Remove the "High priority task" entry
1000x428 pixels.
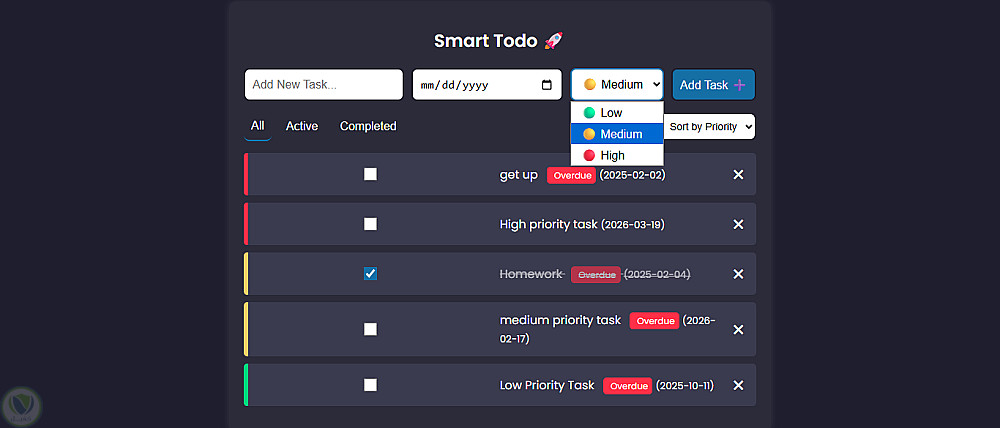(738, 224)
